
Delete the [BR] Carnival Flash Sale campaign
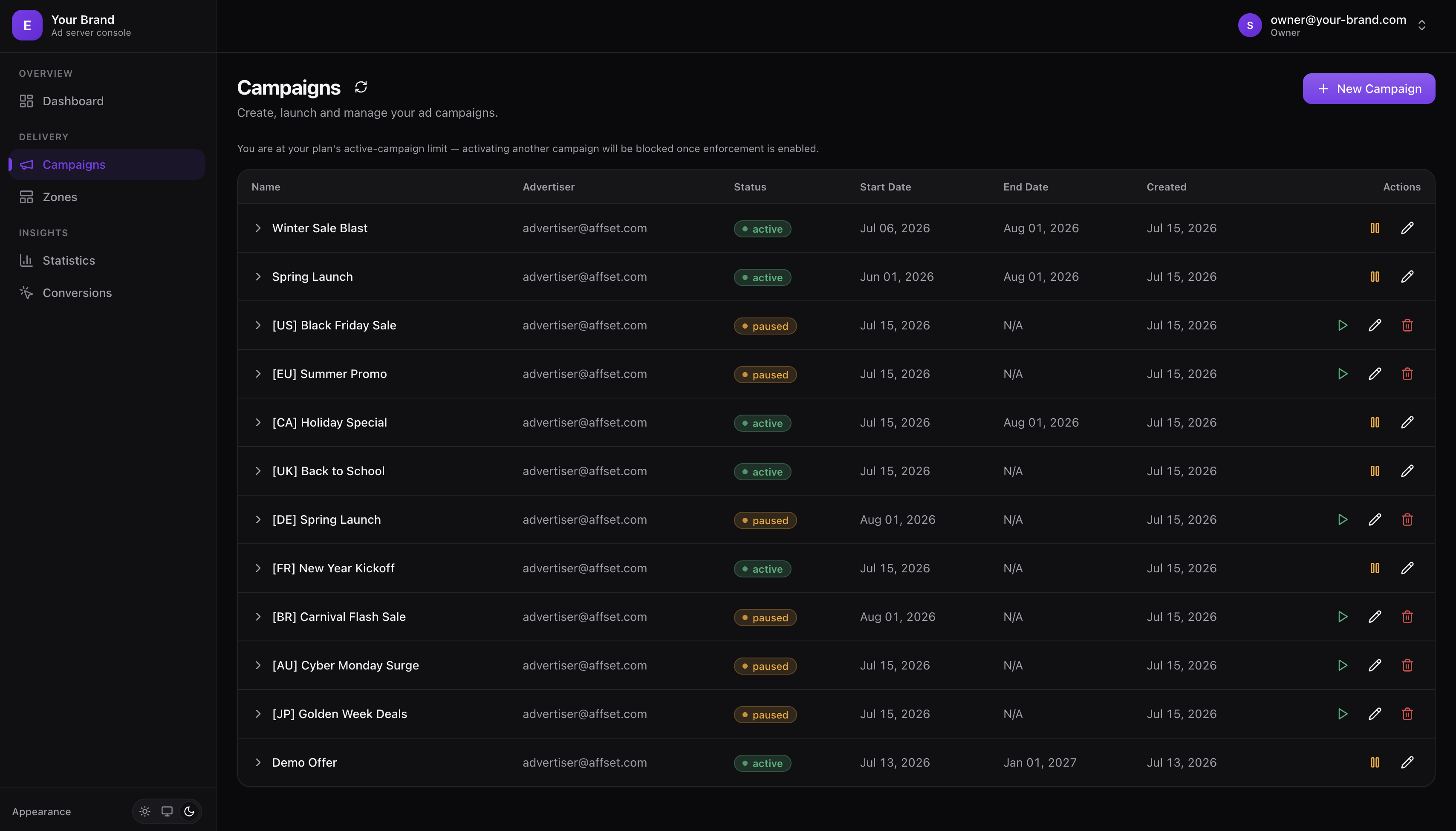pyautogui.click(x=1407, y=616)
